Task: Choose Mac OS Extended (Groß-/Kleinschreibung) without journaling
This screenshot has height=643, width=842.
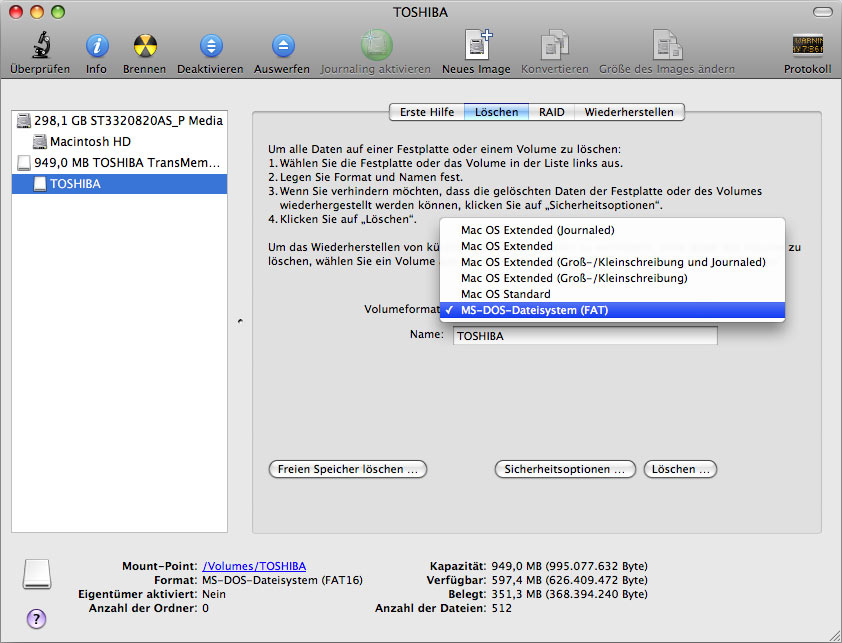Action: coord(612,278)
